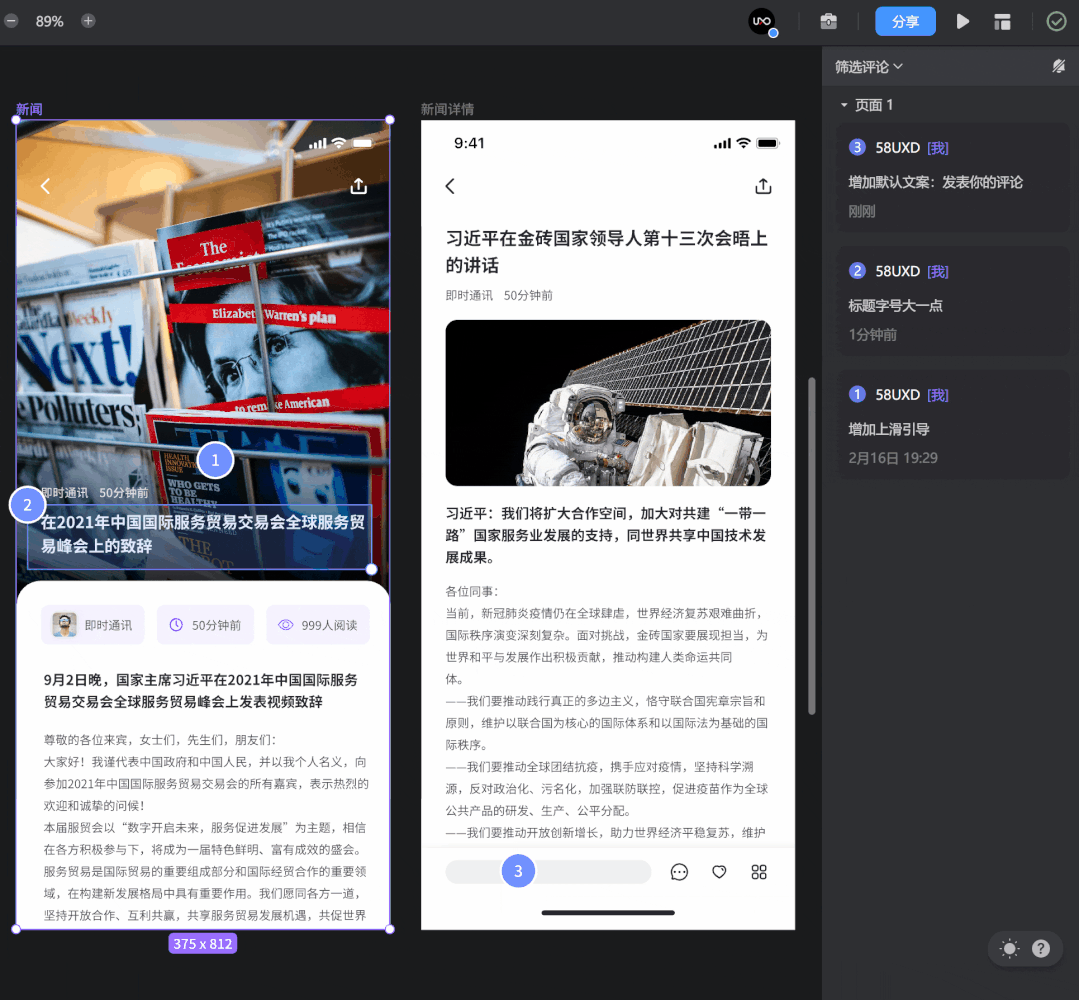Screen dimensions: 1079x1000
Task: Click the comment bubble icon in the bottom bar
Action: (x=679, y=872)
